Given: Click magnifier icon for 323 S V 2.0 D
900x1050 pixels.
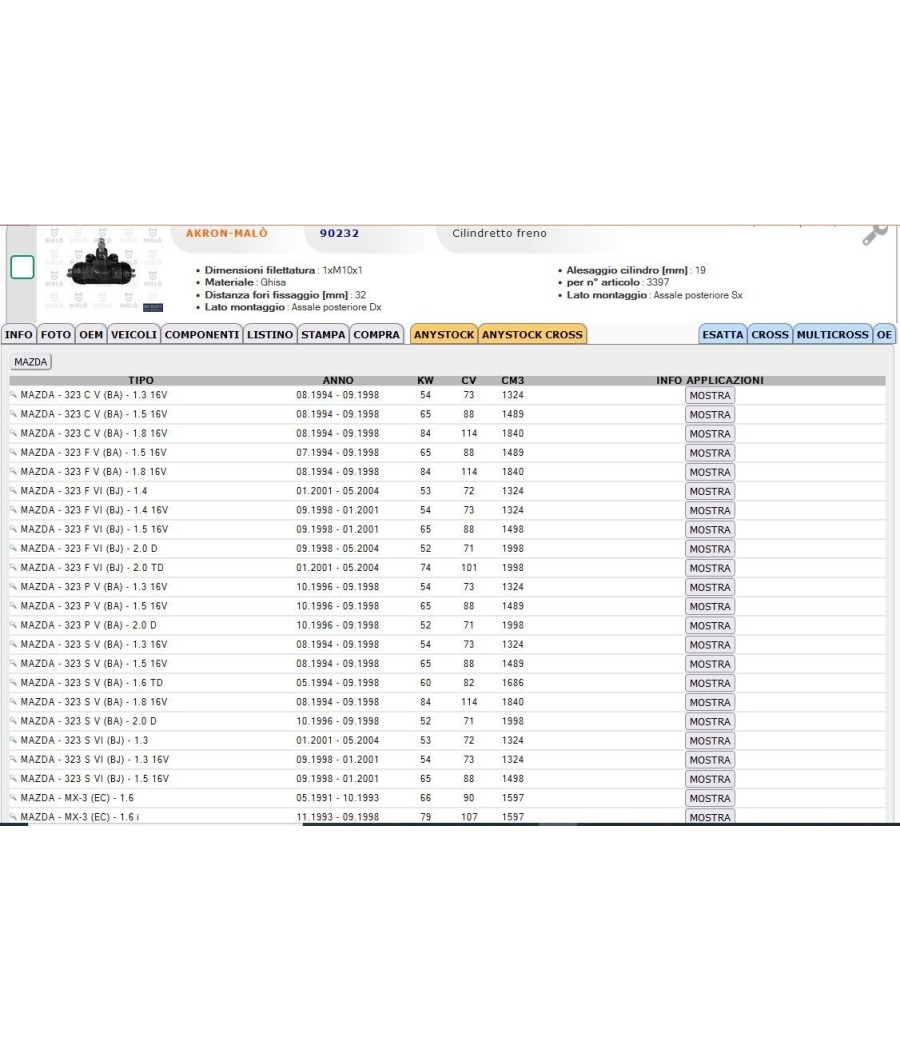Looking at the screenshot, I should click(x=13, y=721).
